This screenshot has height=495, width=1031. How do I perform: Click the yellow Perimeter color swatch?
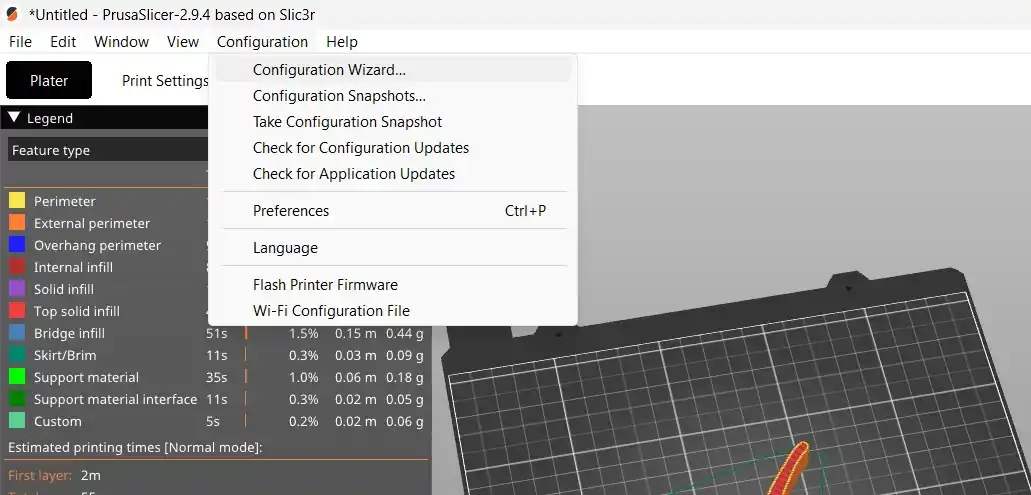point(17,201)
